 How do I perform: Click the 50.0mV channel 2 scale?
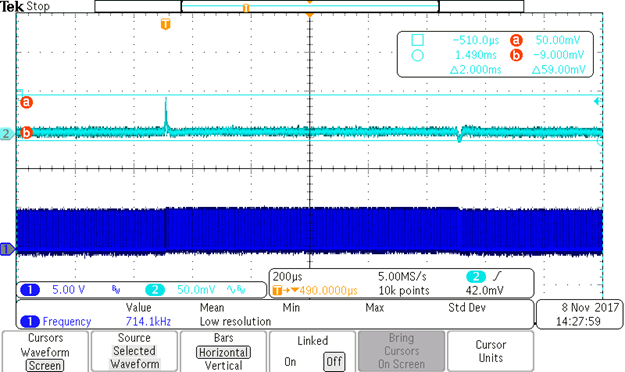tap(196, 290)
